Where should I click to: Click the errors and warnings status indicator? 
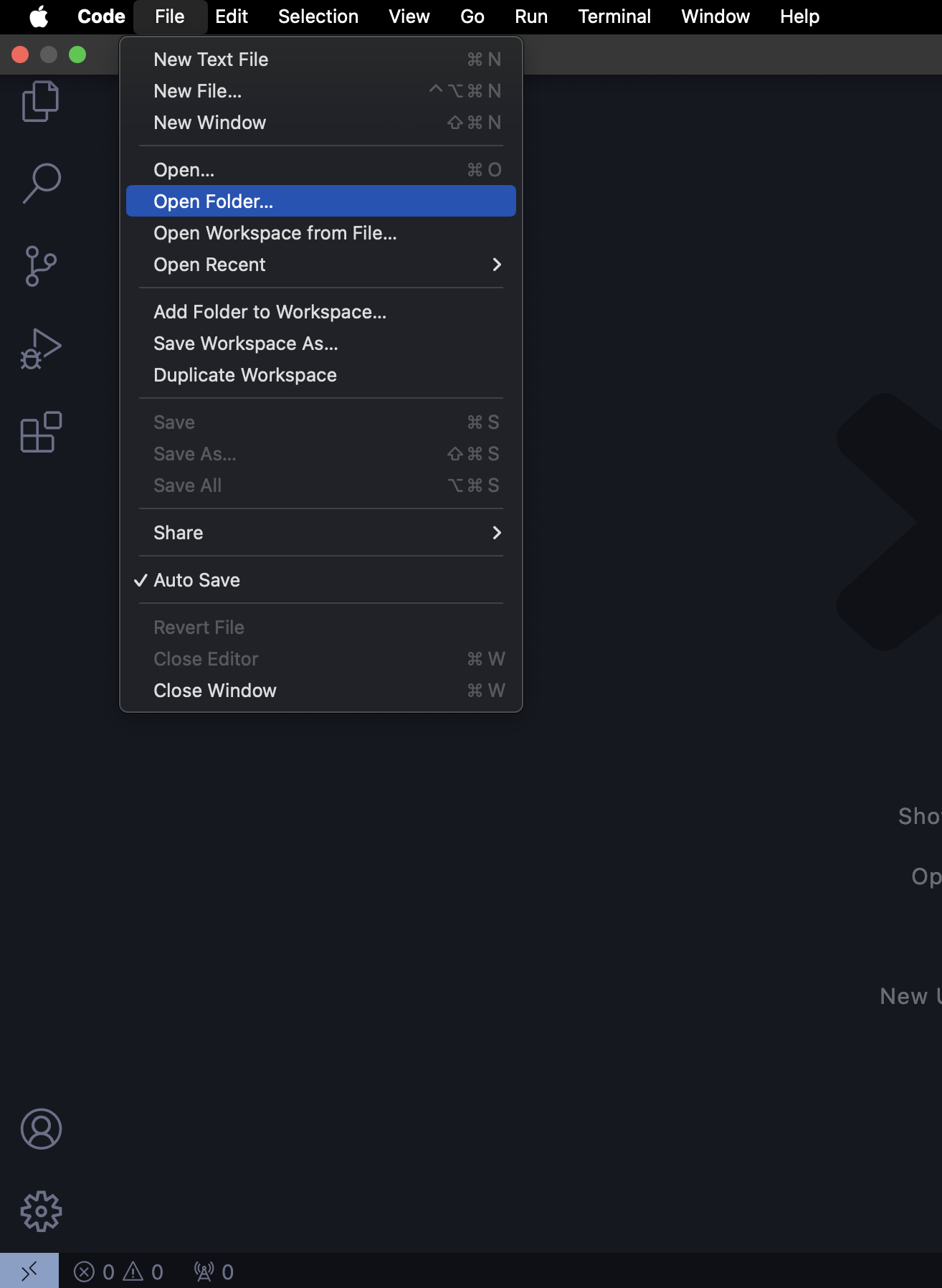(119, 1272)
